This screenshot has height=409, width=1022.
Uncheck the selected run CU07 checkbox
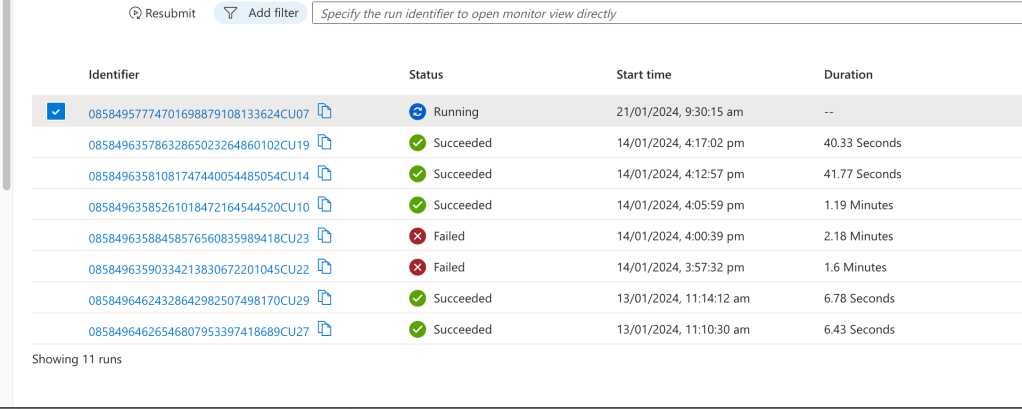(x=56, y=111)
